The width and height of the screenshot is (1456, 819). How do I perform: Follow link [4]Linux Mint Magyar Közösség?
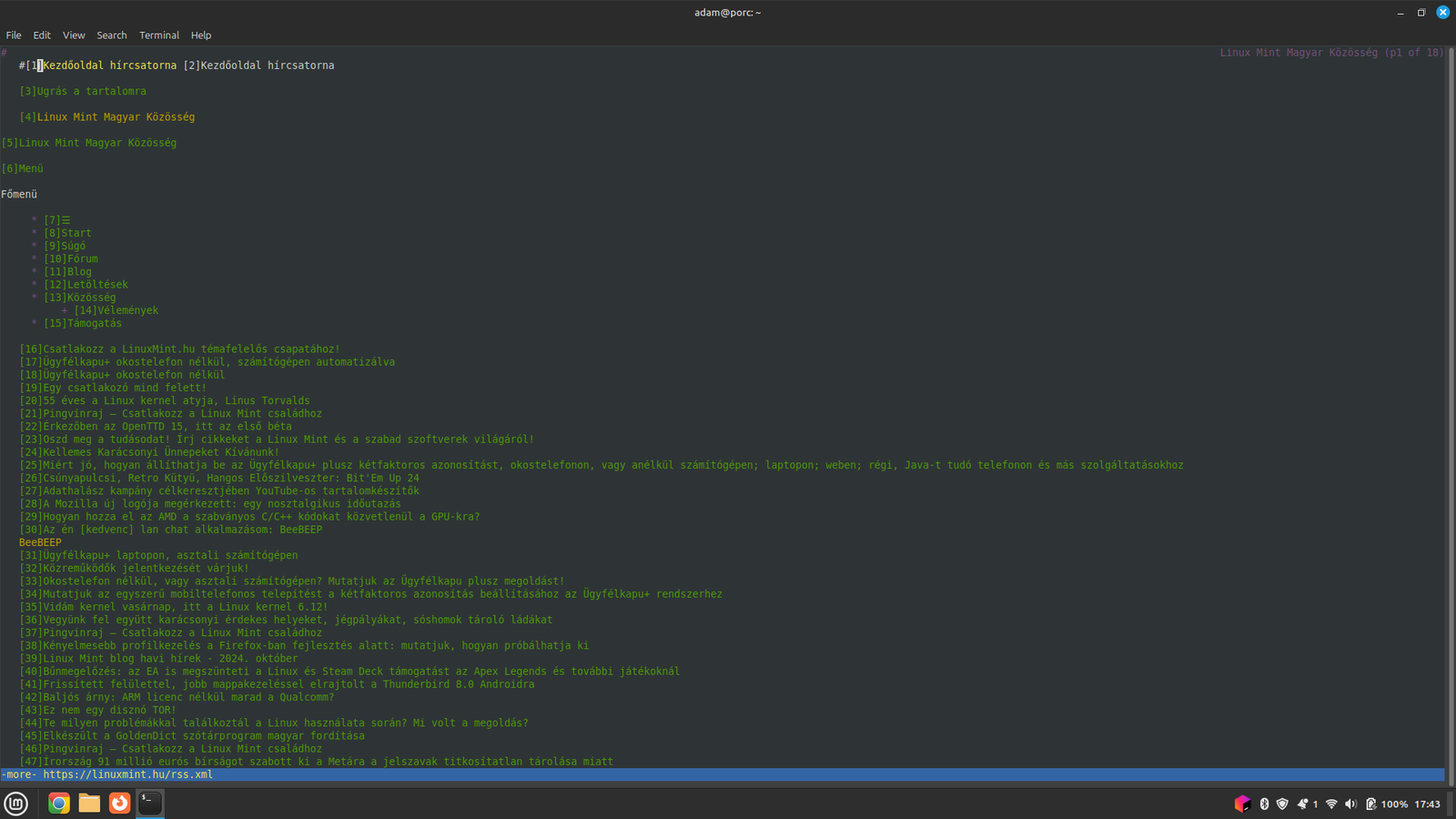coord(107,116)
